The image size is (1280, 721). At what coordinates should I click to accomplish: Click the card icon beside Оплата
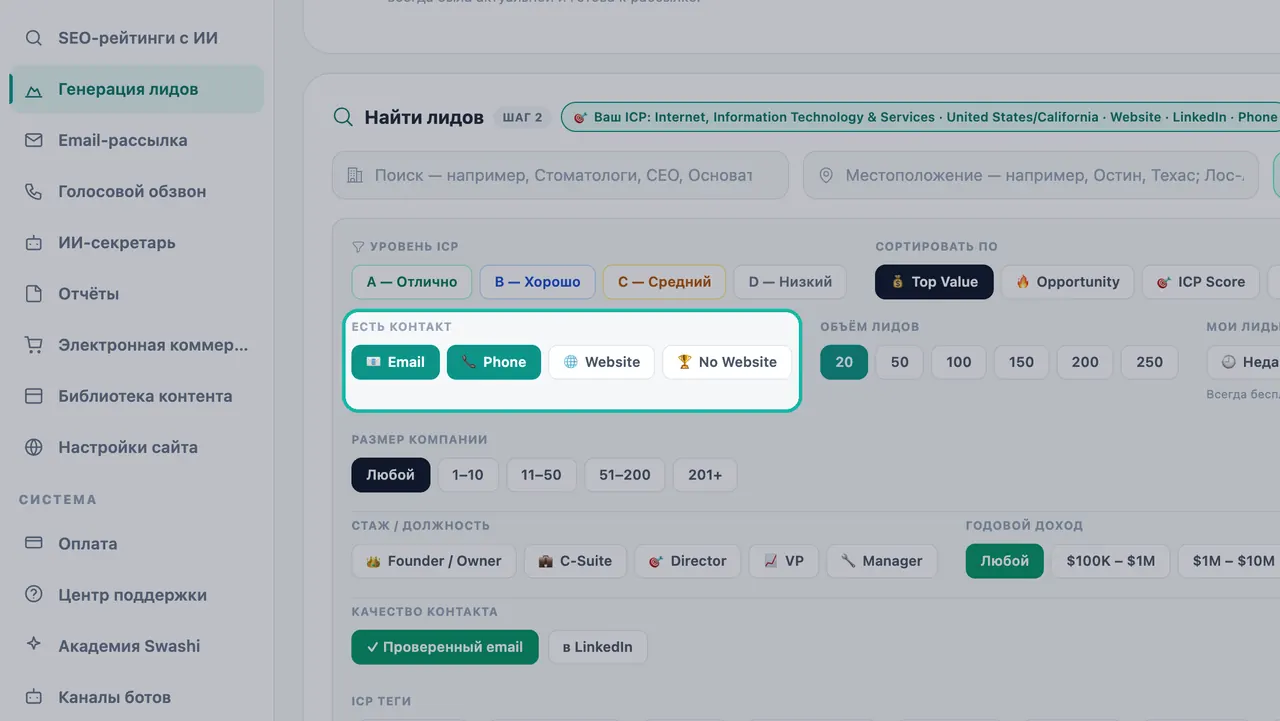(x=34, y=543)
